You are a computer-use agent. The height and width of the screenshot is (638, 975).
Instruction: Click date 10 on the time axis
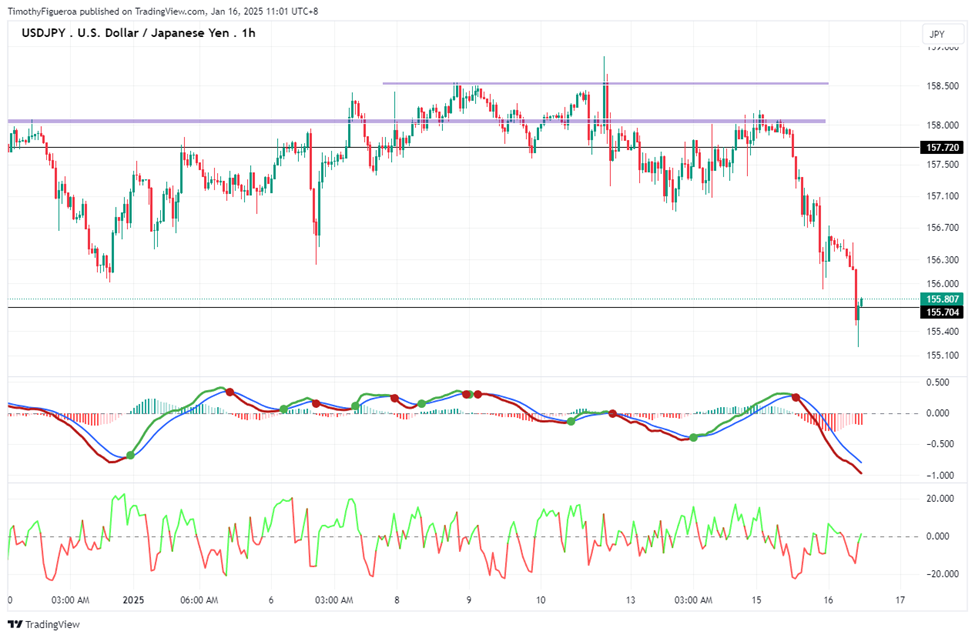[540, 600]
